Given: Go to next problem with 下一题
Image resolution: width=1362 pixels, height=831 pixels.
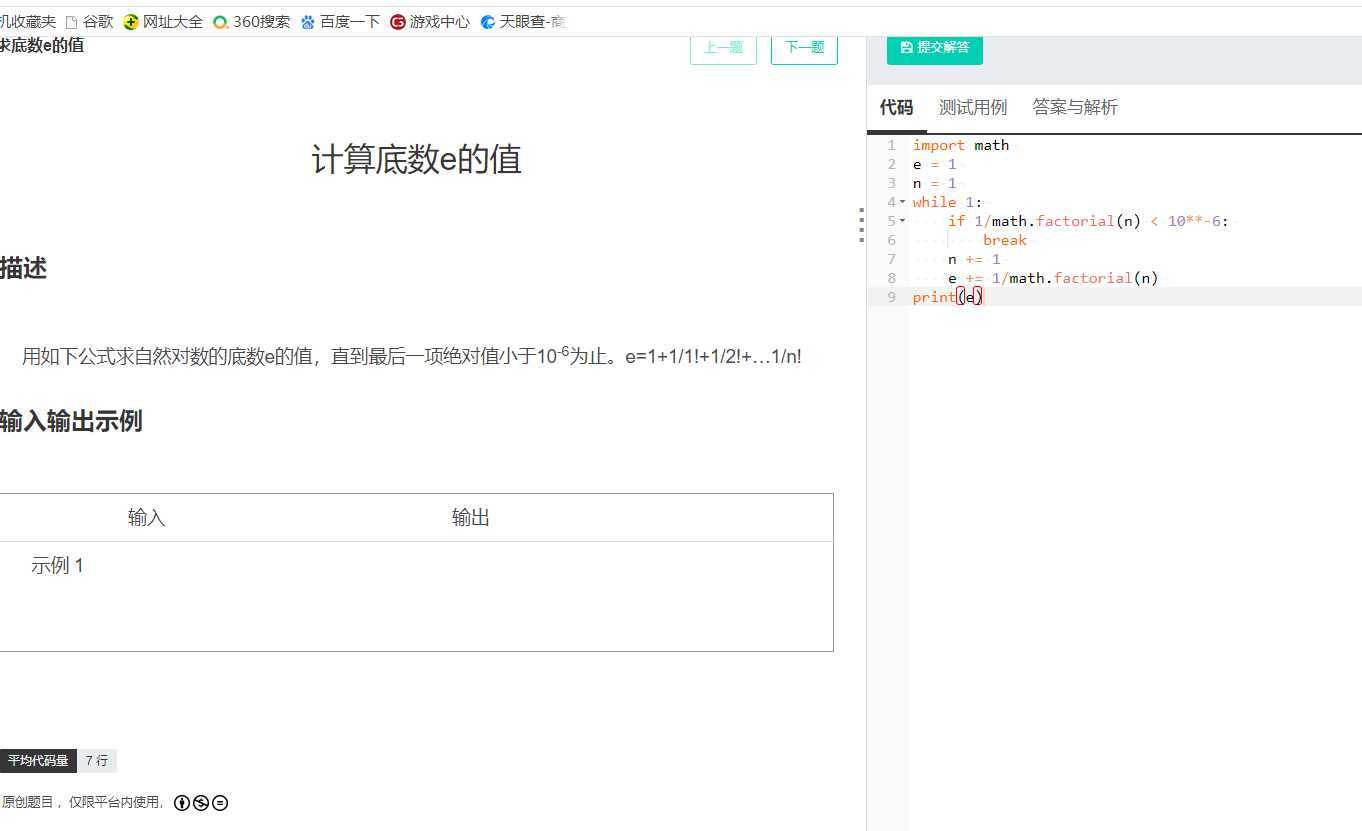Looking at the screenshot, I should (x=804, y=47).
